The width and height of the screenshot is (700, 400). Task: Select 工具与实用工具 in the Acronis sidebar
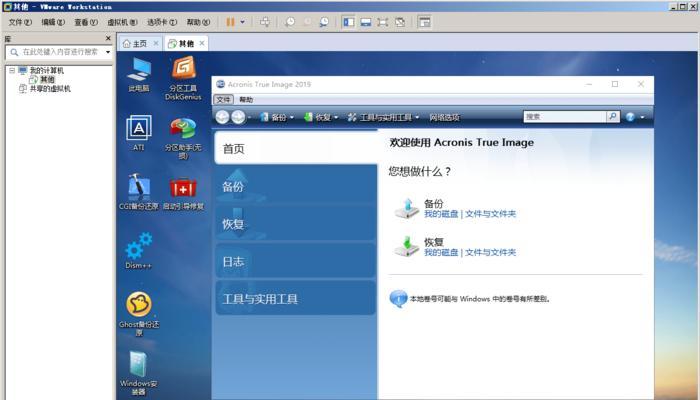(x=296, y=299)
